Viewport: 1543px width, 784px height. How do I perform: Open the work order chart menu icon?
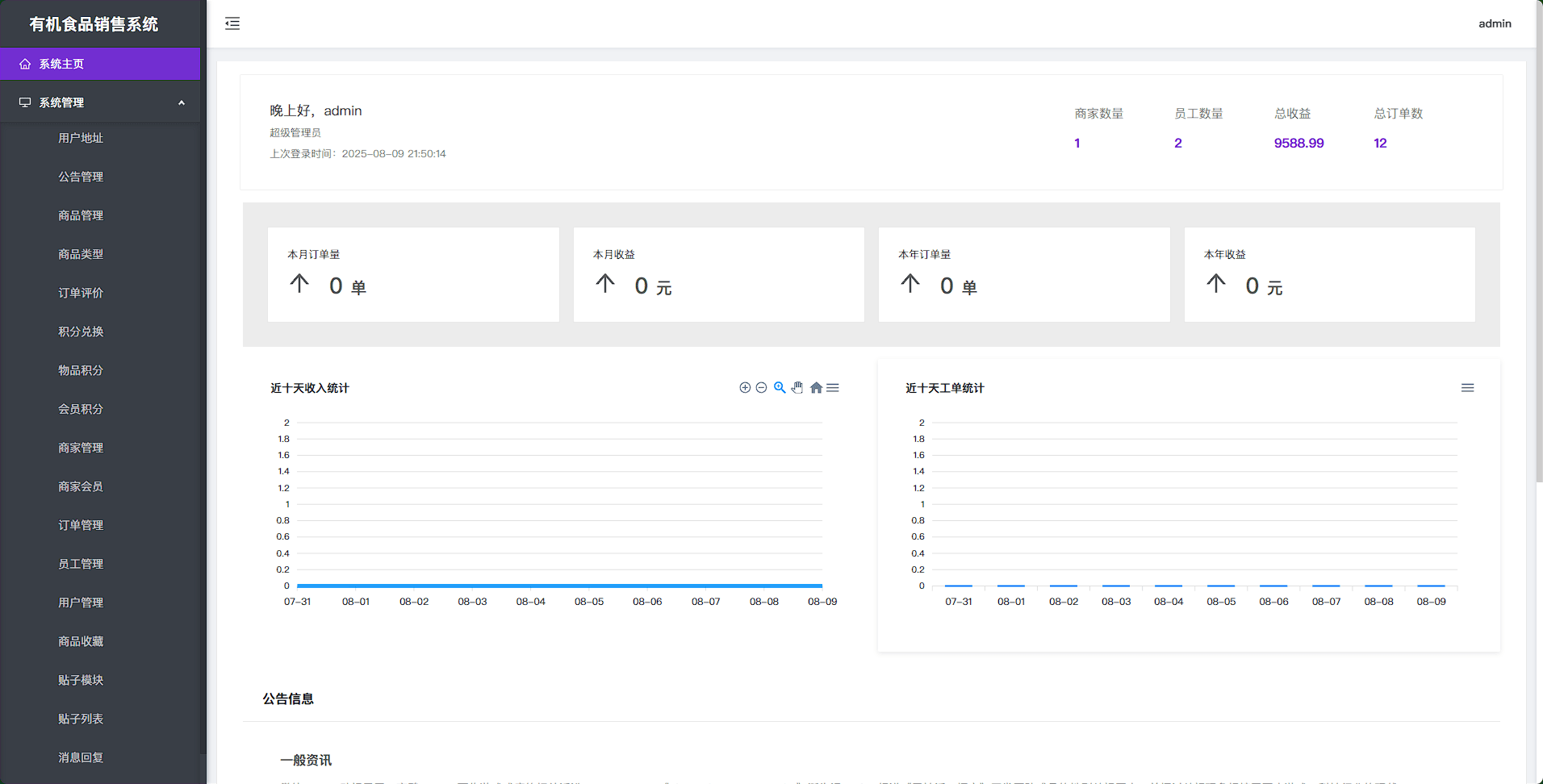(1467, 388)
